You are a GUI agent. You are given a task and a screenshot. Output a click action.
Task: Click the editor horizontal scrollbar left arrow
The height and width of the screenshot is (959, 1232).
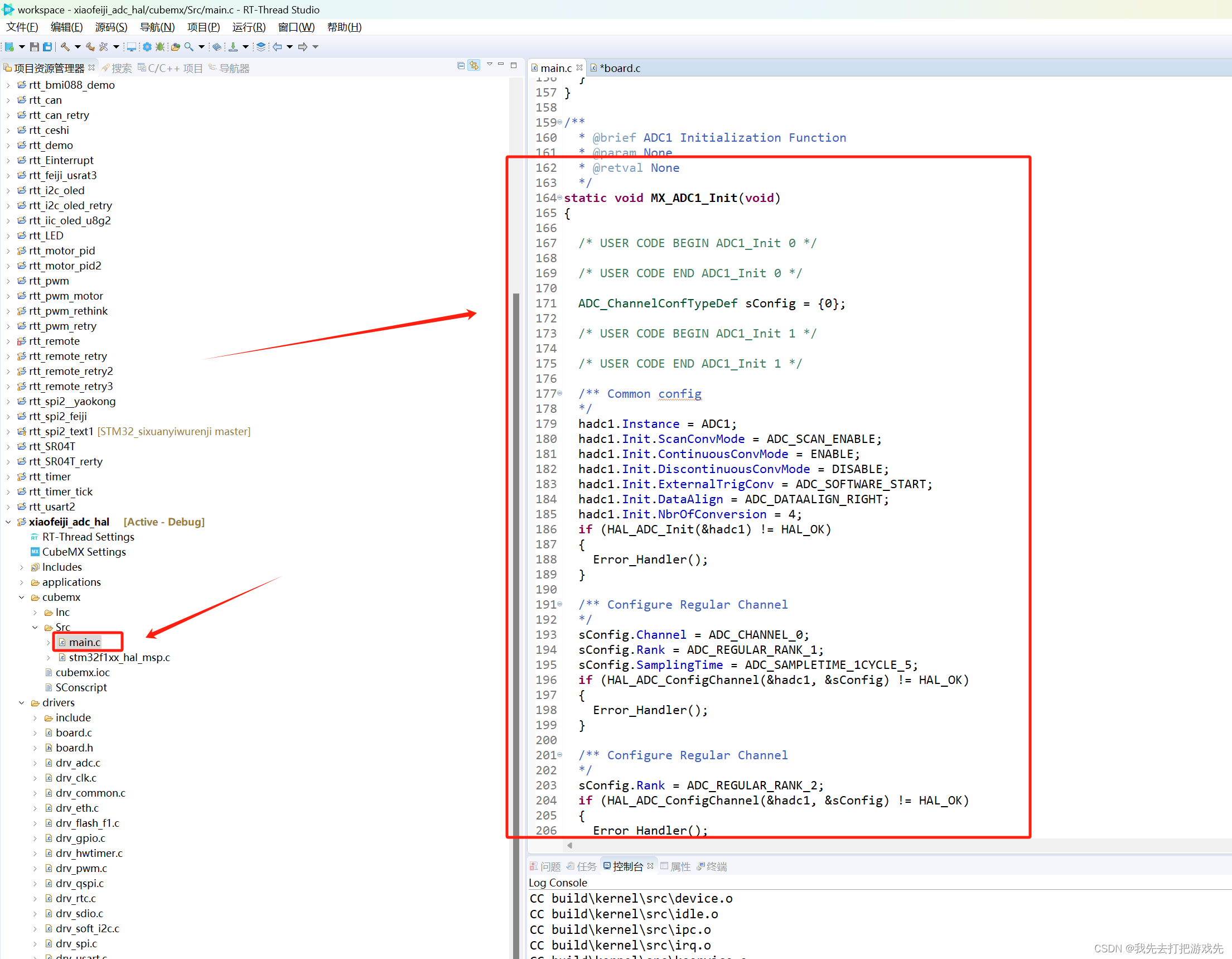coord(570,845)
